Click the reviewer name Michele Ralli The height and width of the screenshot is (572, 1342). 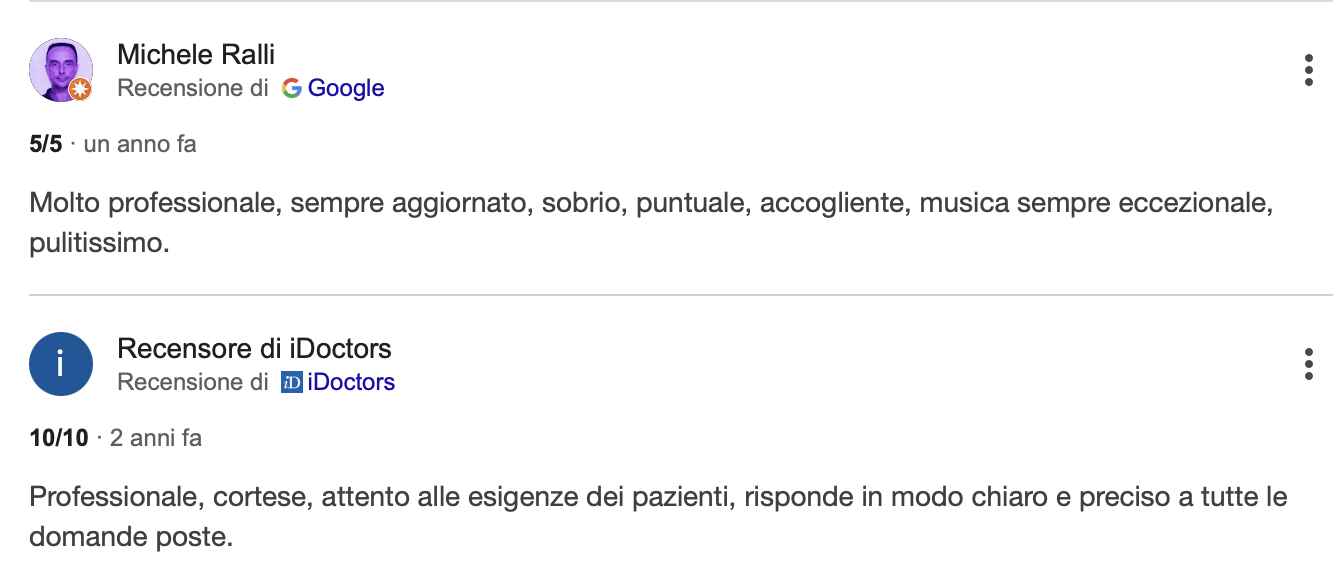(196, 54)
